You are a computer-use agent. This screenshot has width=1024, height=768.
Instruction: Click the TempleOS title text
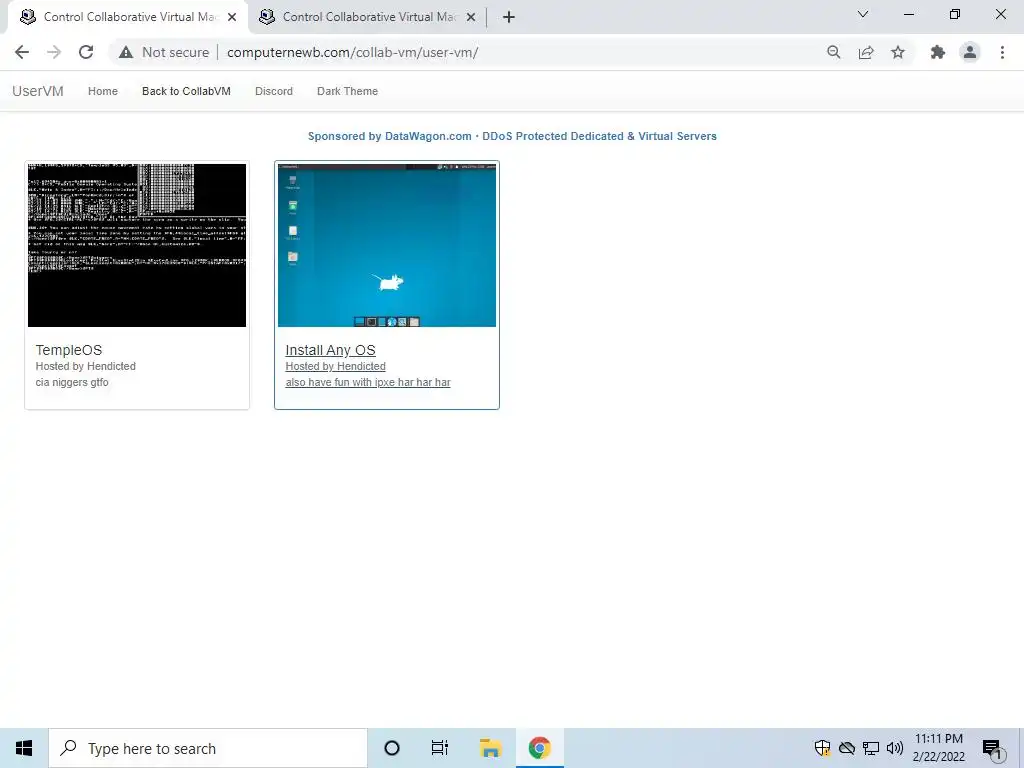(x=69, y=350)
